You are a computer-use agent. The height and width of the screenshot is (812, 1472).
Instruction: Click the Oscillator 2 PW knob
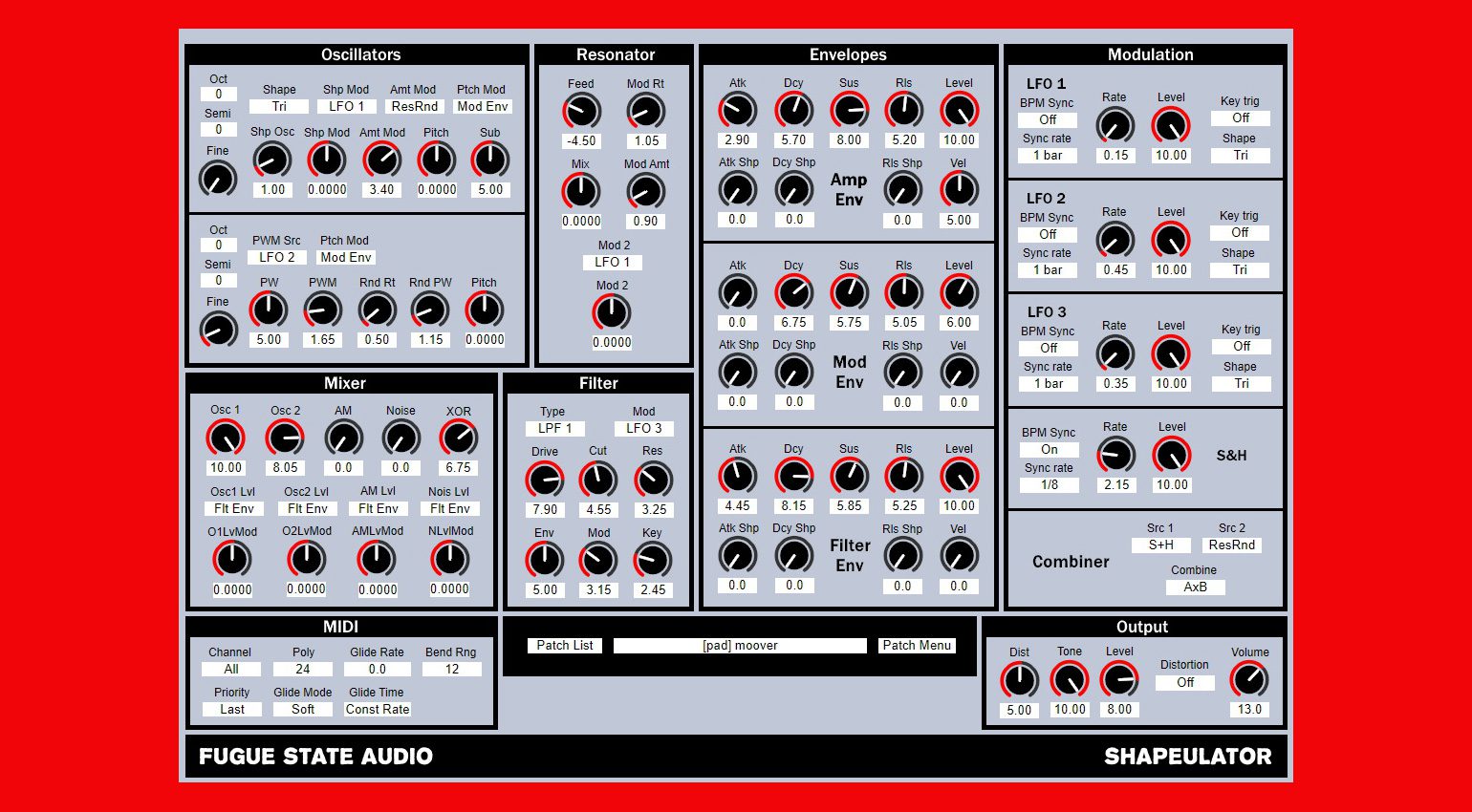(x=269, y=310)
